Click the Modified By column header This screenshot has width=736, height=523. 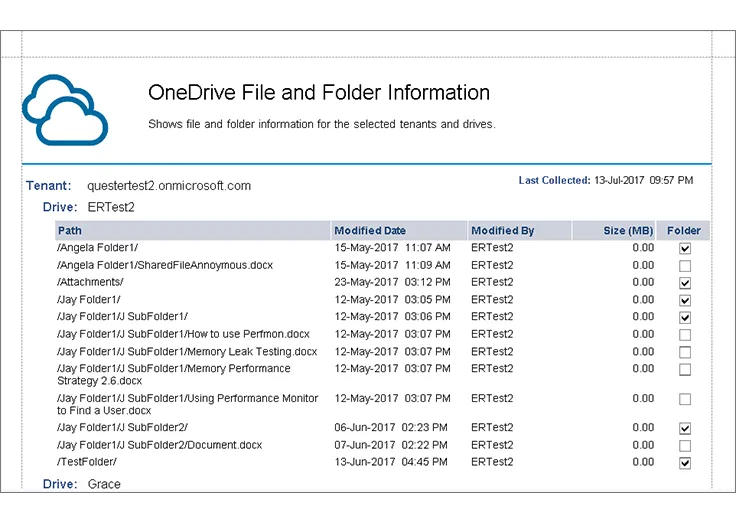click(x=520, y=231)
